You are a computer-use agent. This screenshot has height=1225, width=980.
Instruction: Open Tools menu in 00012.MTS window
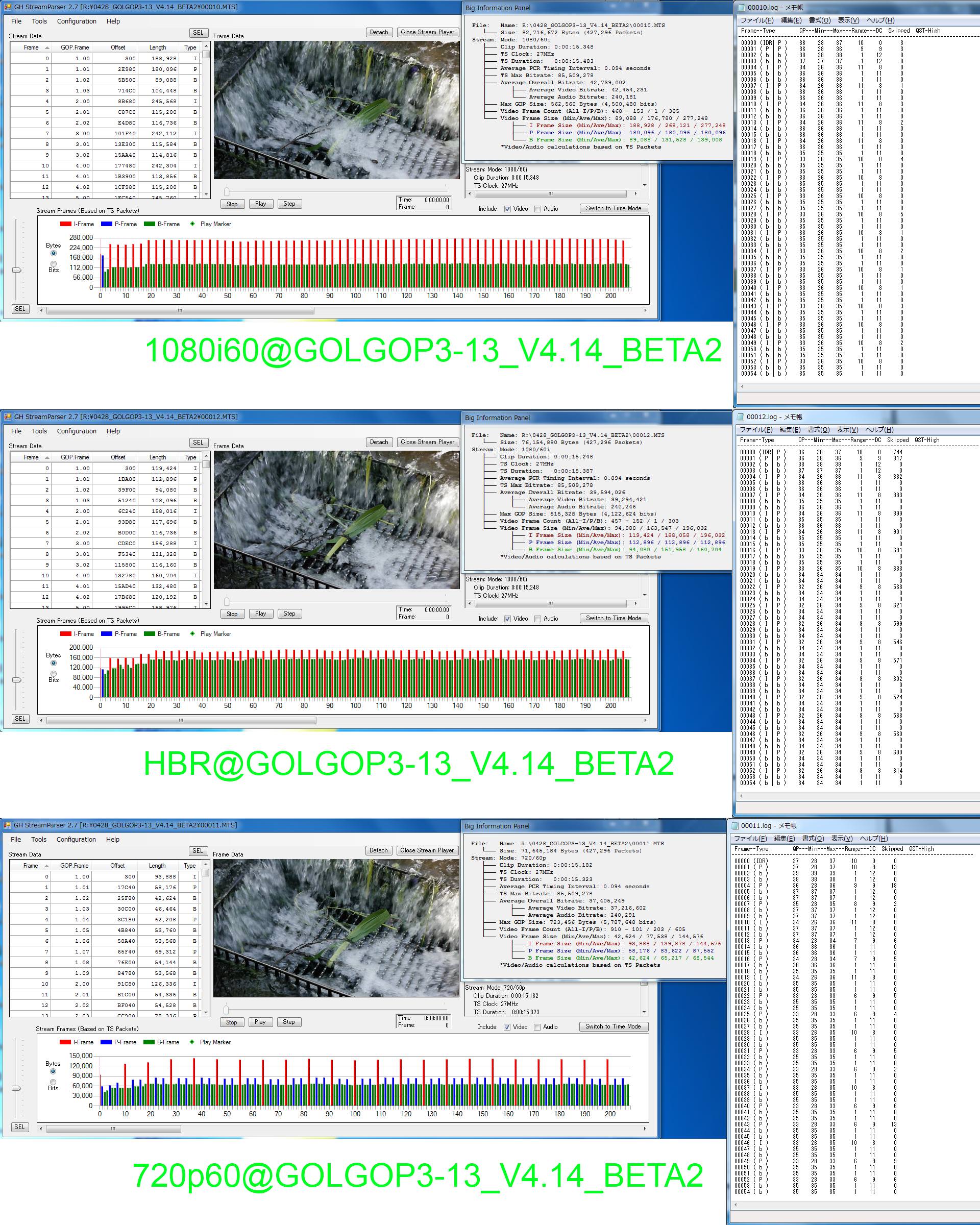(39, 431)
